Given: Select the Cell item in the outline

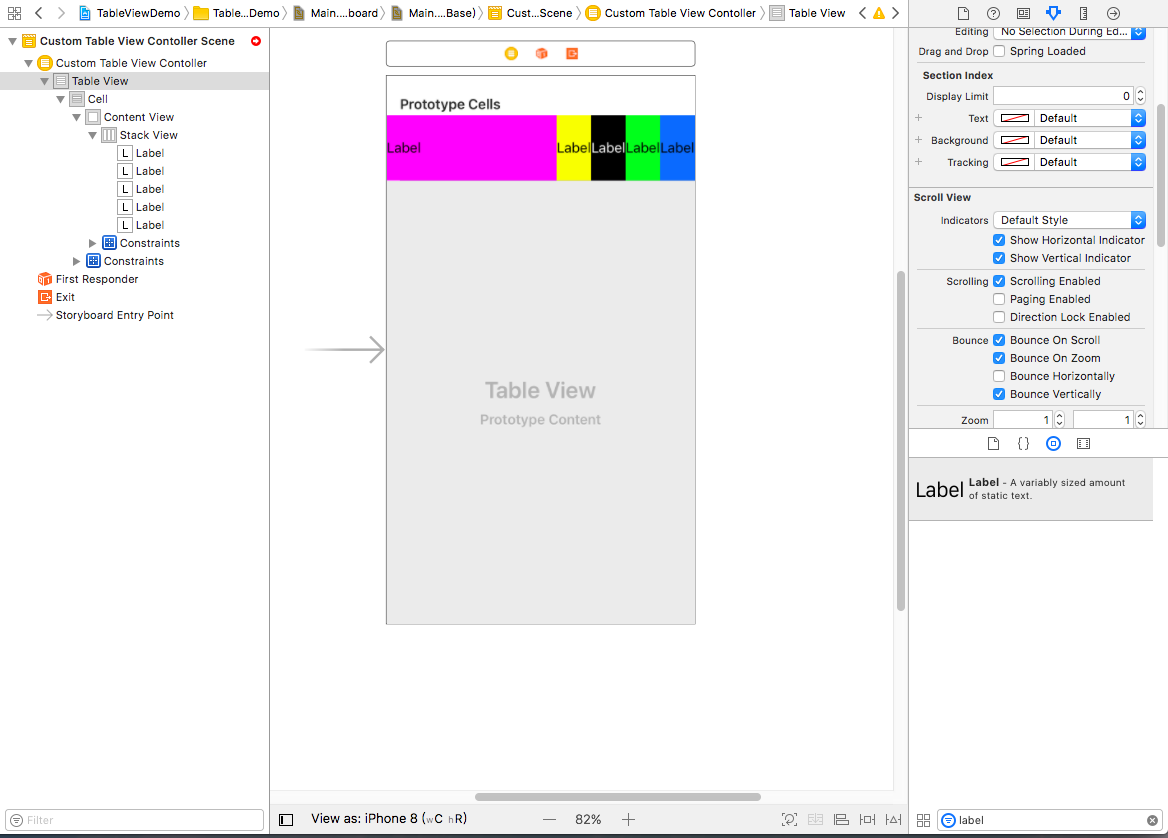Looking at the screenshot, I should click(x=97, y=99).
